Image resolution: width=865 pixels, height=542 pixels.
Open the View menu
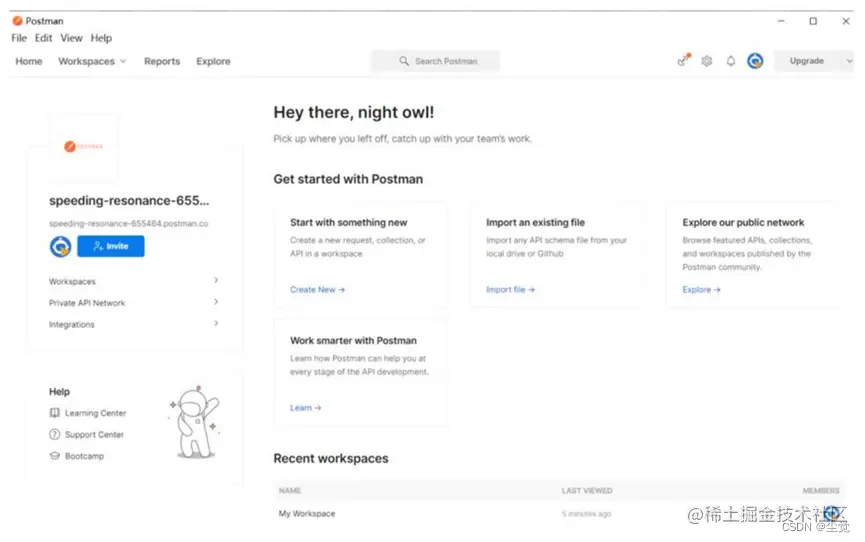click(x=71, y=38)
